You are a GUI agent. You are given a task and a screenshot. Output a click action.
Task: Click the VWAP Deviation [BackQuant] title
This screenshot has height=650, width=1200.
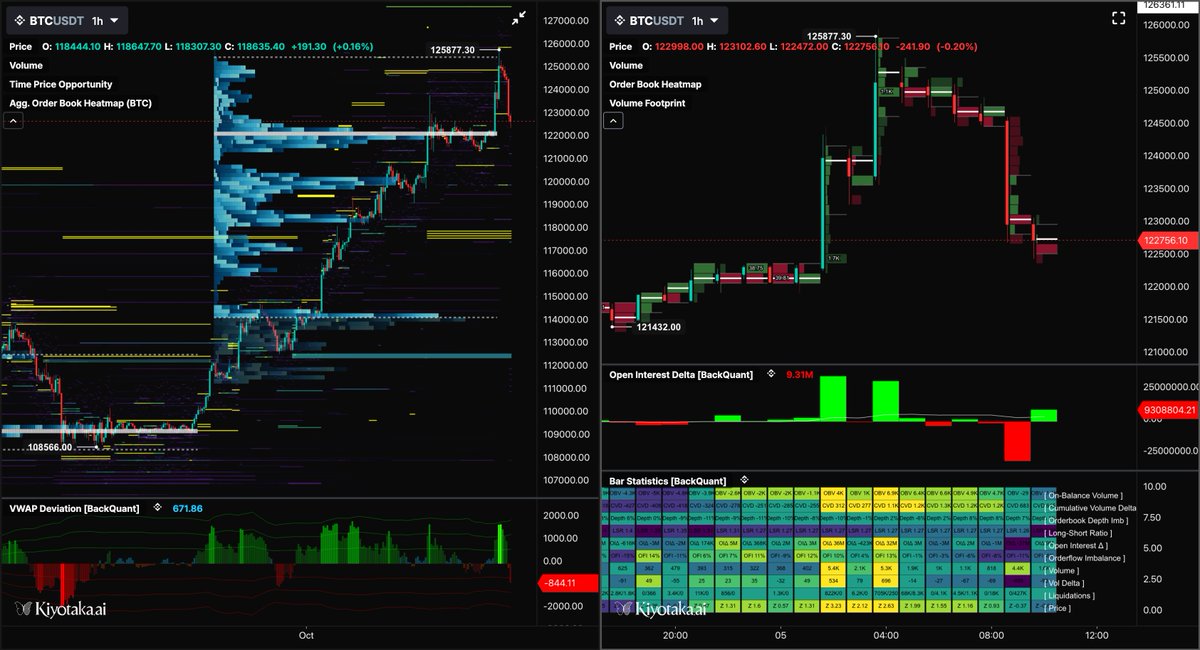tap(75, 509)
